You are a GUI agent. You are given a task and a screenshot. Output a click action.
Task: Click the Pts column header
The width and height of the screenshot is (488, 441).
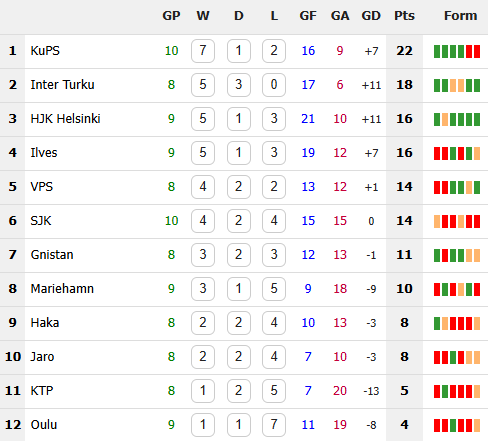(x=404, y=16)
